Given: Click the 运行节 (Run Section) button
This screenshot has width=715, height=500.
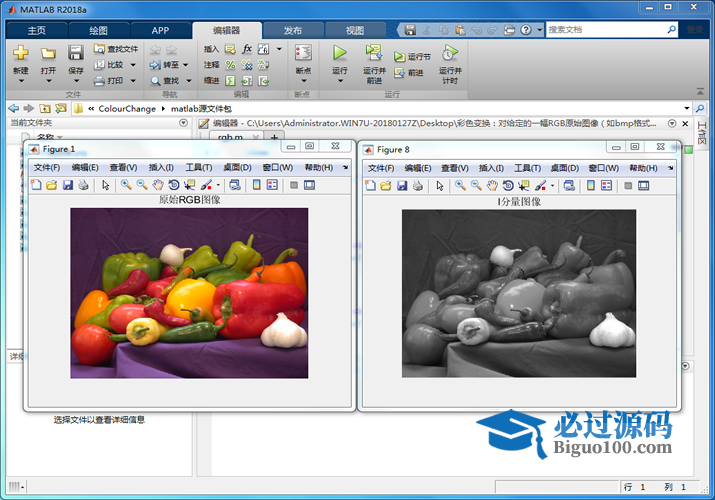Looking at the screenshot, I should [x=412, y=57].
